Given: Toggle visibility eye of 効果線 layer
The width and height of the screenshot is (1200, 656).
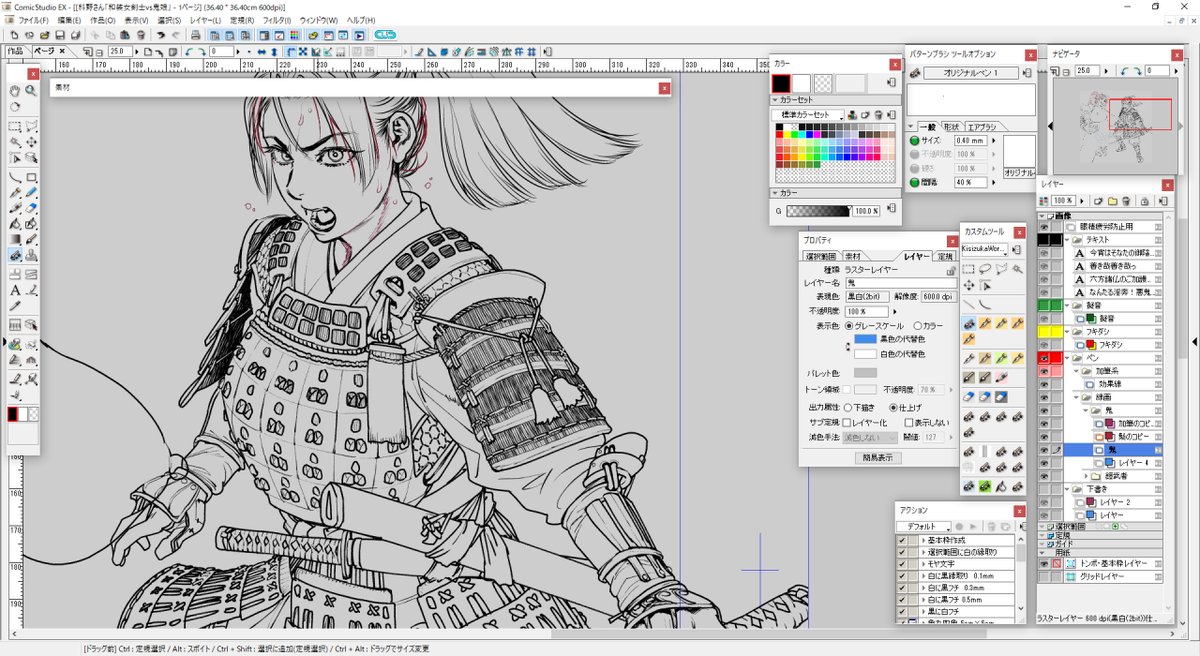Looking at the screenshot, I should click(x=1045, y=385).
